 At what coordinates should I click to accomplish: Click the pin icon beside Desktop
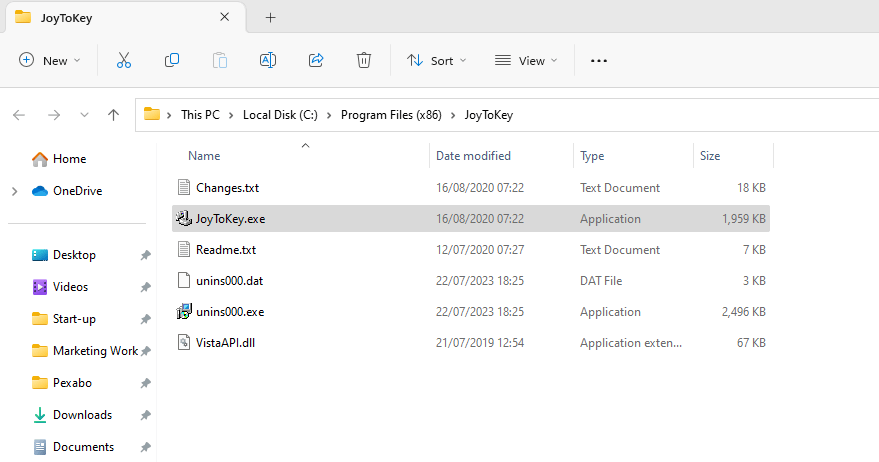pos(146,255)
